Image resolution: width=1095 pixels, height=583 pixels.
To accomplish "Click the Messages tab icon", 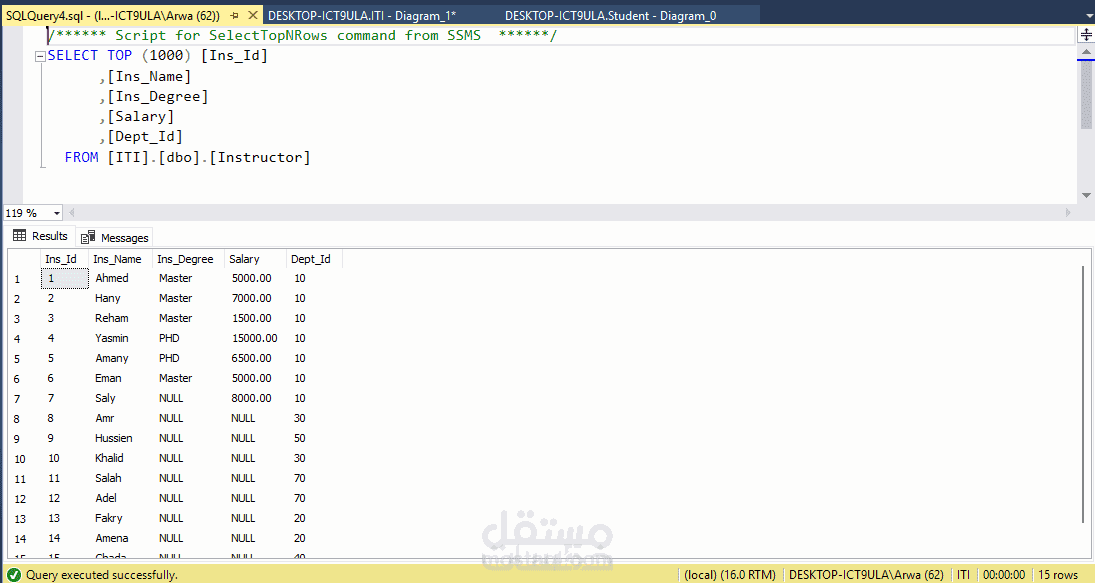I will pyautogui.click(x=88, y=237).
